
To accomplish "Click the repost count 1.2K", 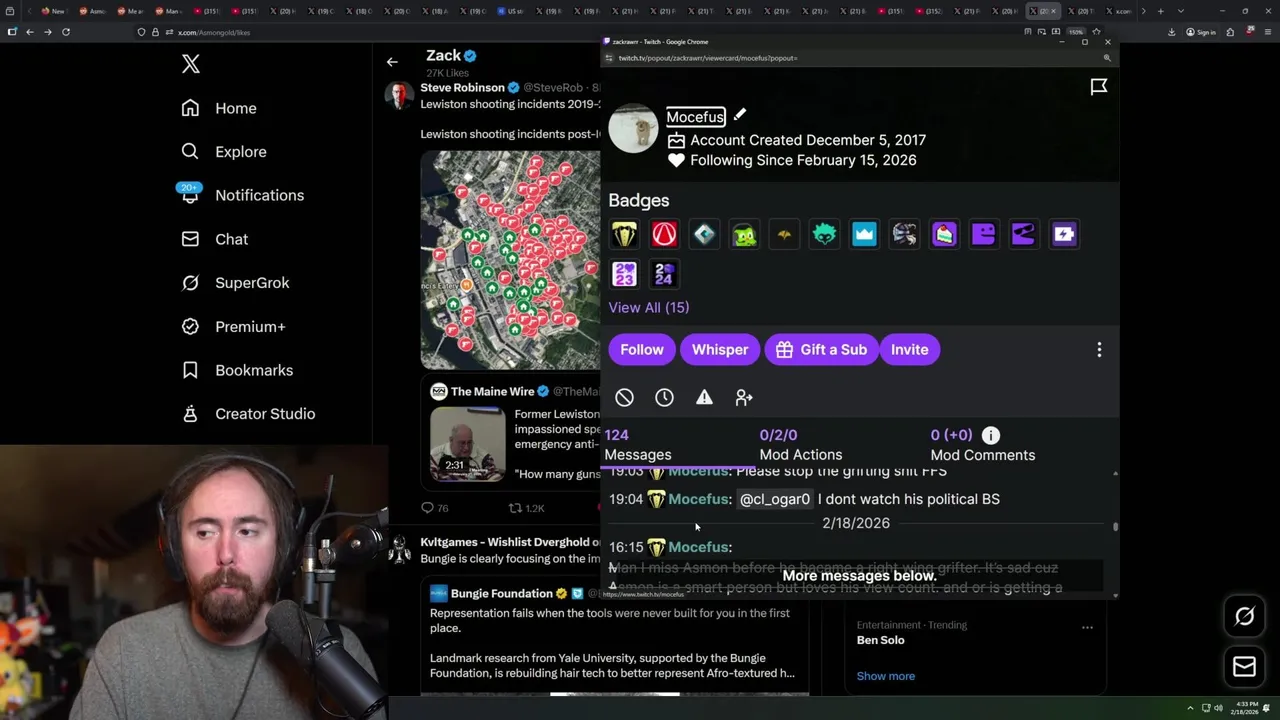I will click(x=527, y=508).
